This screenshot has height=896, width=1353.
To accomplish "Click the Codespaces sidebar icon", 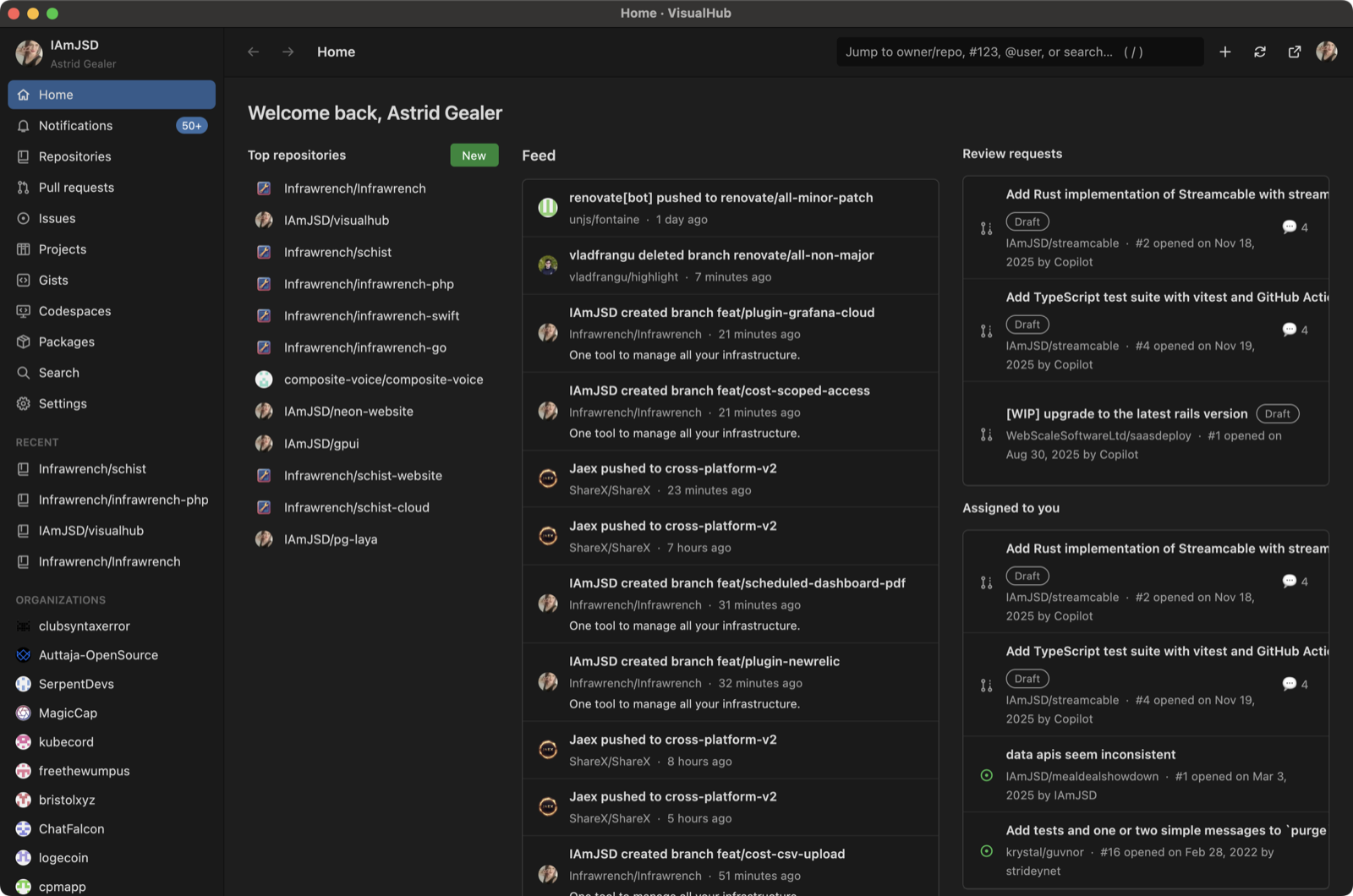I will (24, 311).
